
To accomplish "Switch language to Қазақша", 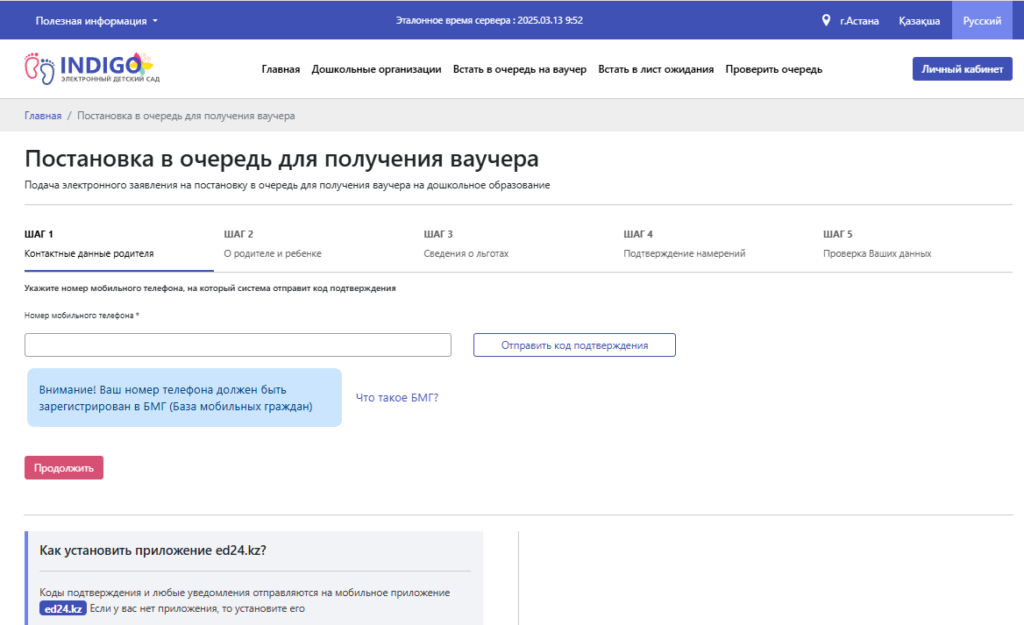I will pos(918,20).
